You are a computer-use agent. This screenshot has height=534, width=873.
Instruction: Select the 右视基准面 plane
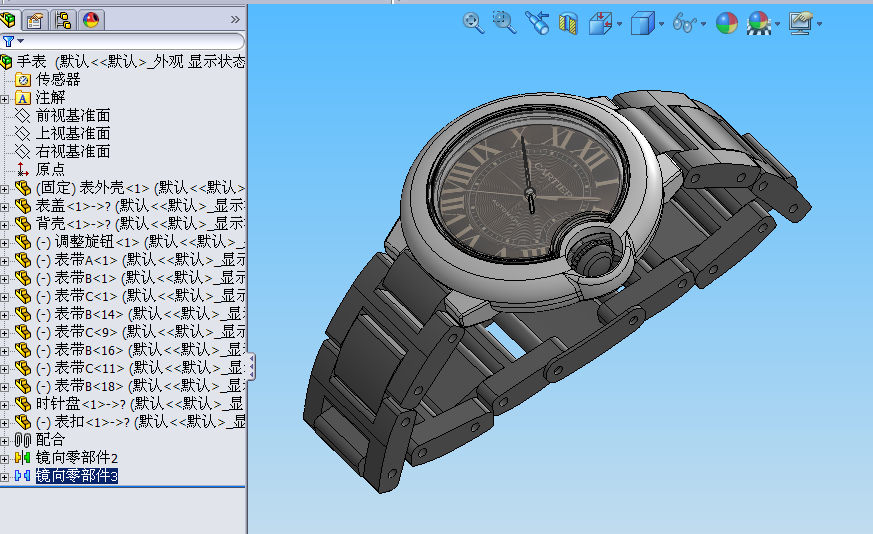(72, 151)
